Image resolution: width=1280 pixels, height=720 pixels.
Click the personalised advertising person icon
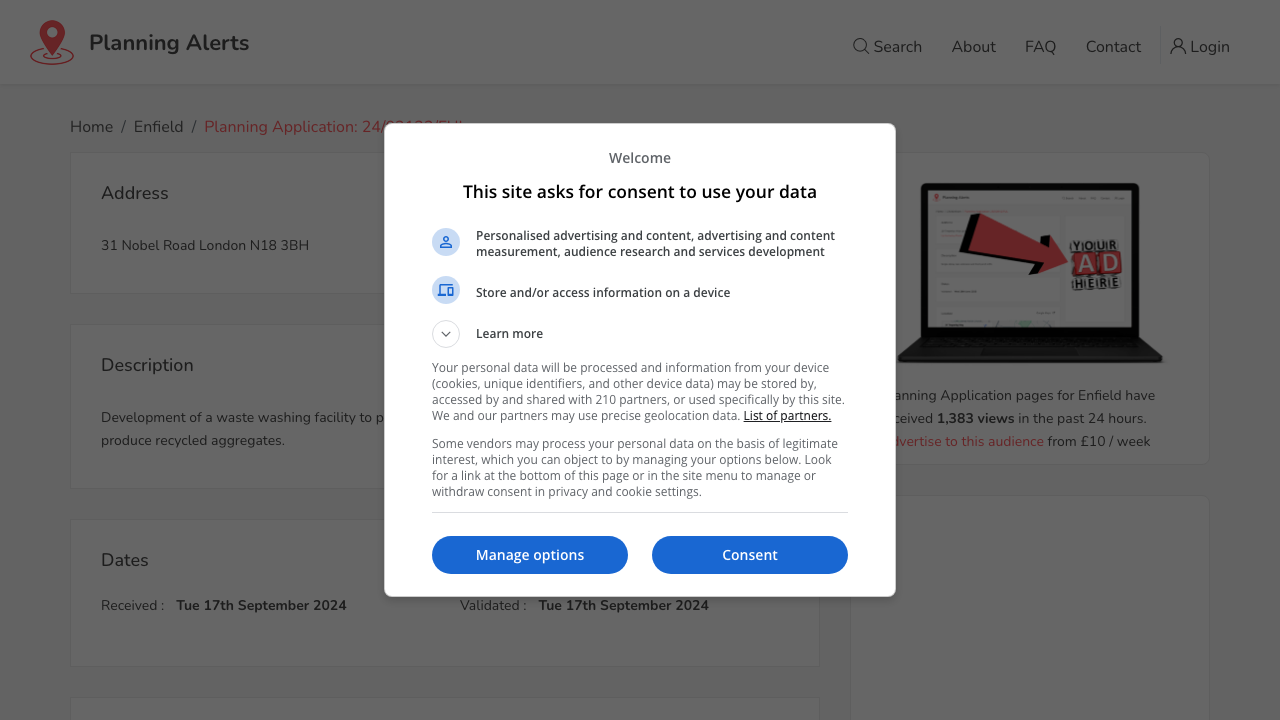(446, 242)
